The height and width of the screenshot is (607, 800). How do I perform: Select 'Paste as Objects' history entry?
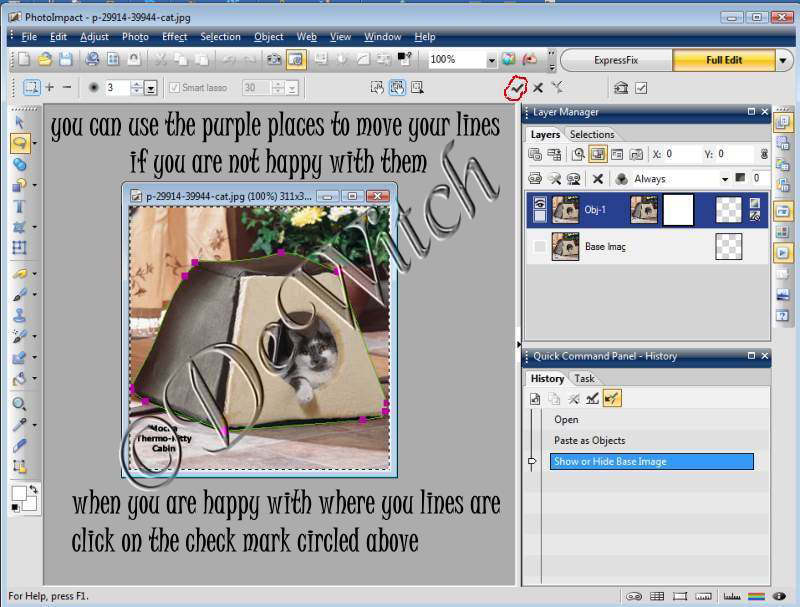pos(589,440)
